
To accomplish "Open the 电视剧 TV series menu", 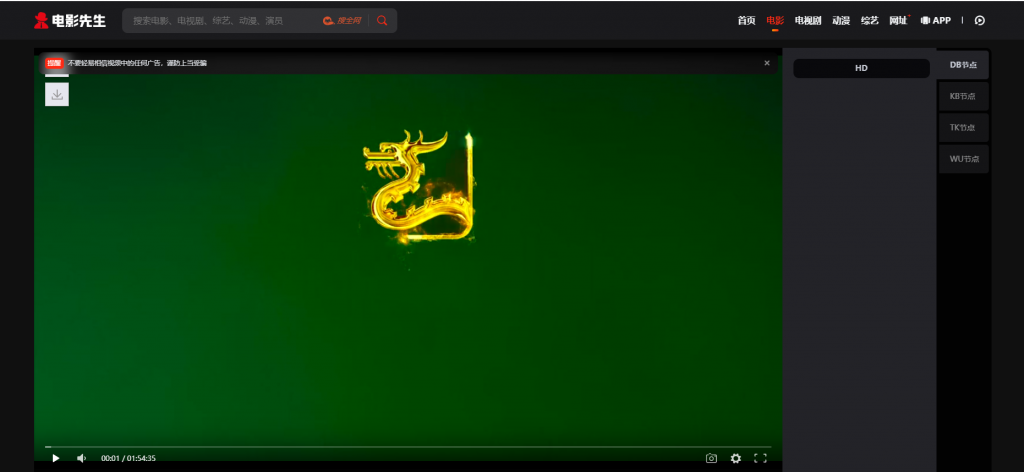I will [x=808, y=21].
